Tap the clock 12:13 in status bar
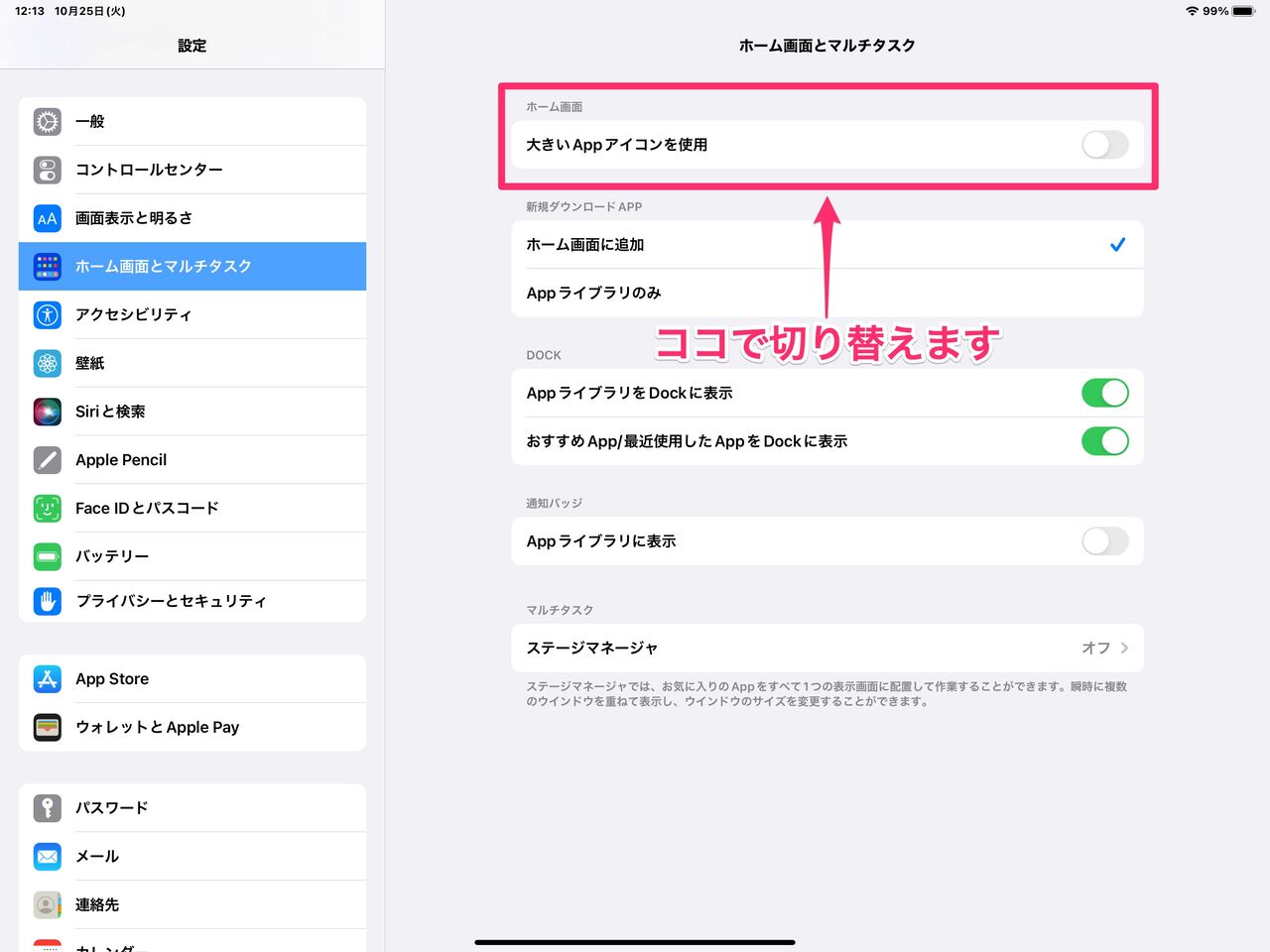 point(30,11)
